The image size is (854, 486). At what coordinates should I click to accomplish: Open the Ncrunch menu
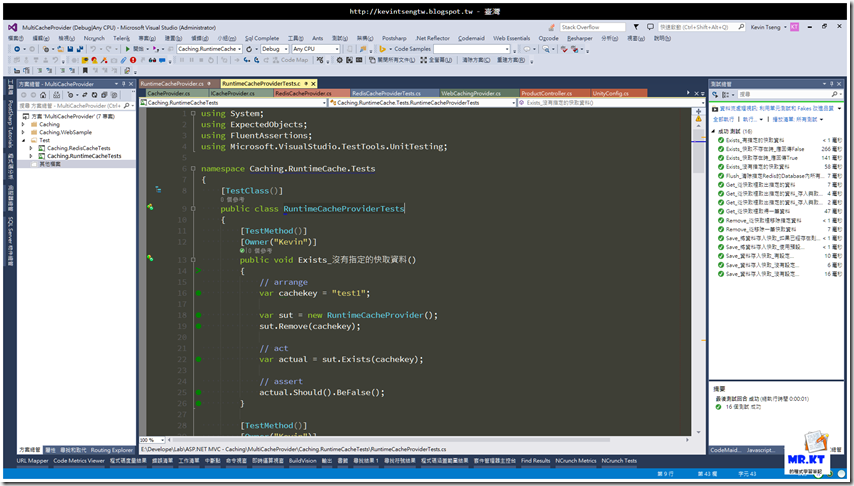pos(94,39)
